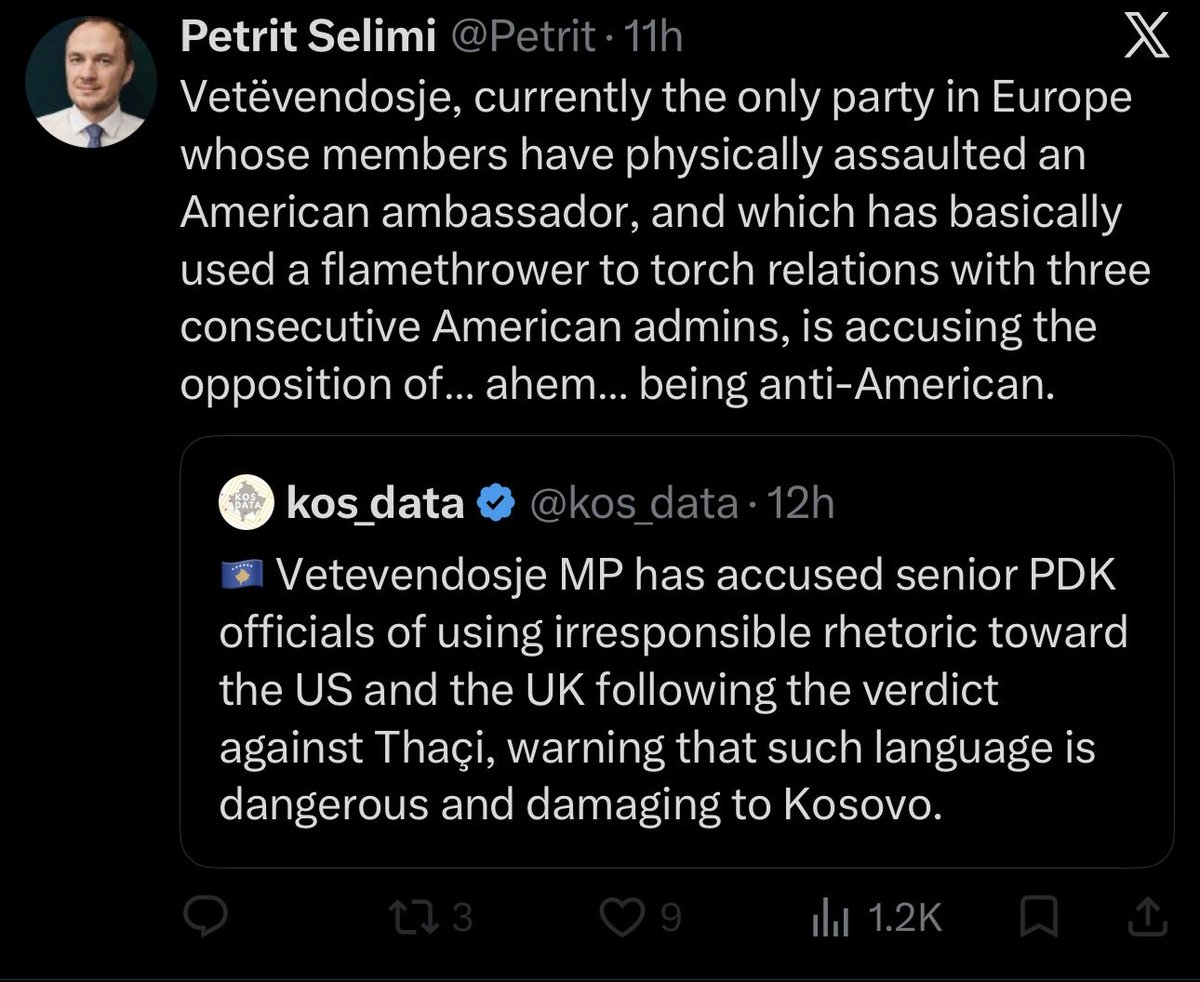Open the @kos_data handle
Viewport: 1200px width, 982px height.
[x=631, y=505]
